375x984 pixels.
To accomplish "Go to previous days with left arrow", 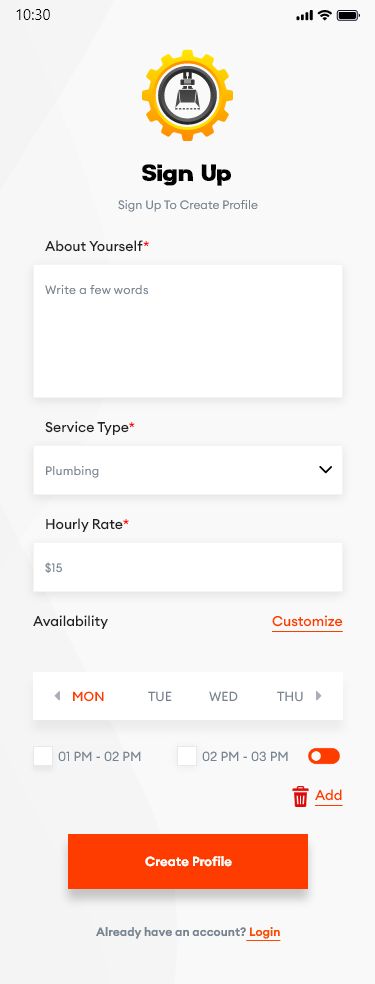I will point(57,696).
